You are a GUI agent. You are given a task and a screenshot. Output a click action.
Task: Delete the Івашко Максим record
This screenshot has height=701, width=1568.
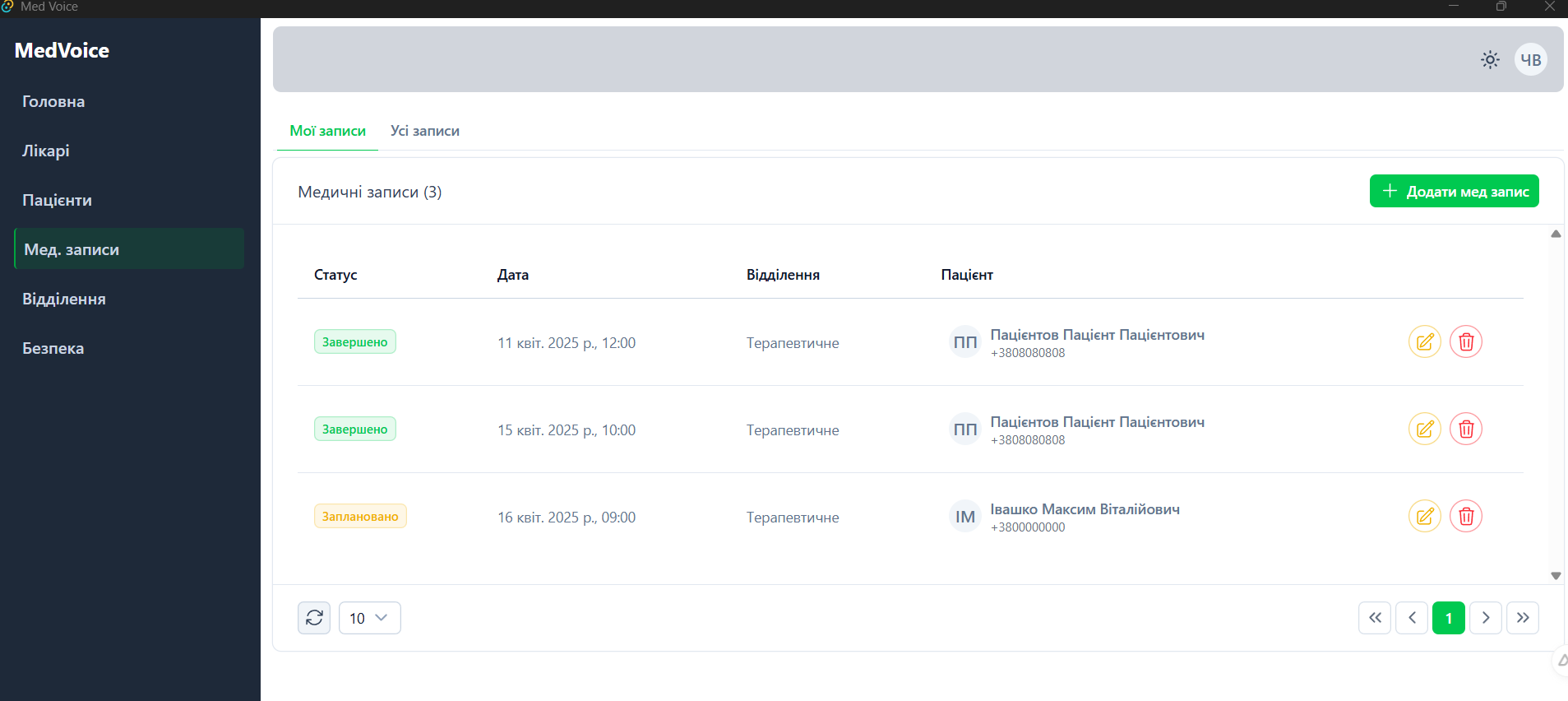click(1466, 516)
